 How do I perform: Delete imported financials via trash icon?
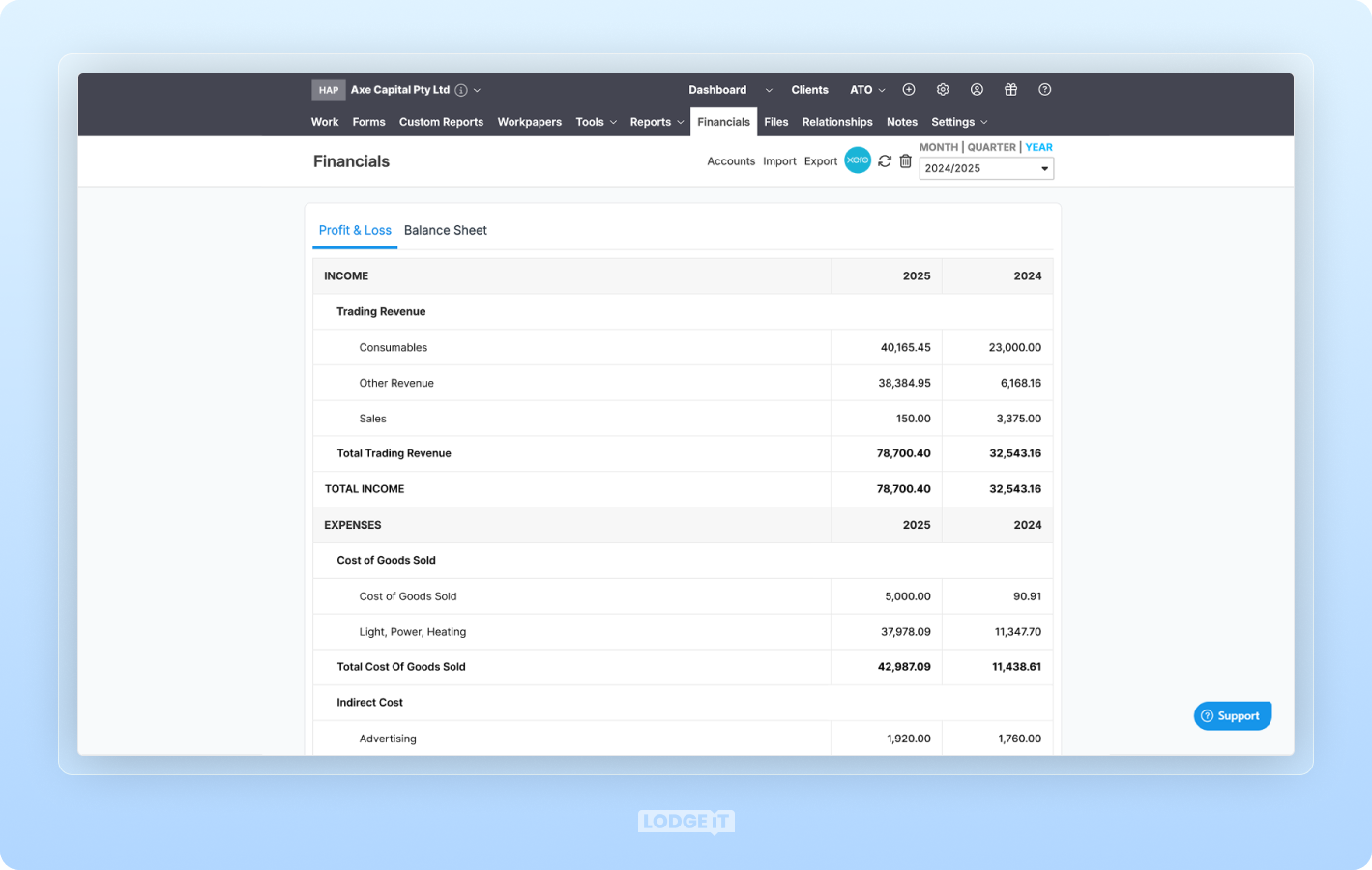tap(906, 160)
